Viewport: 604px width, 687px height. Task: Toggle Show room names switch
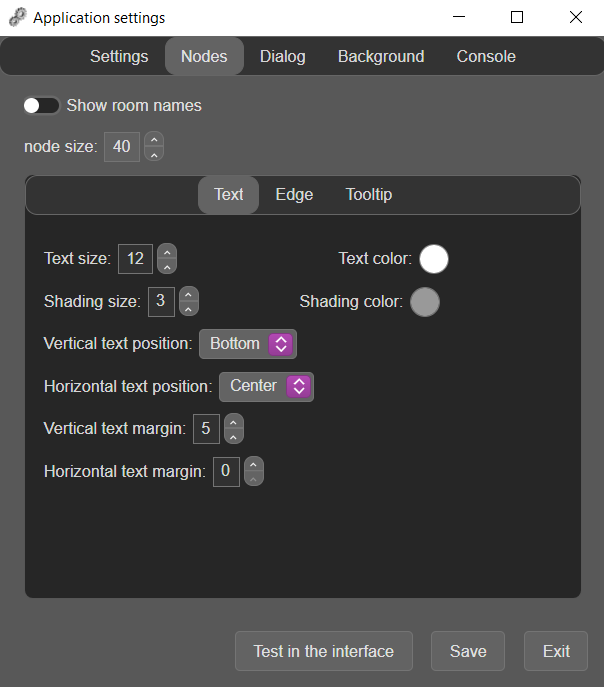(42, 106)
